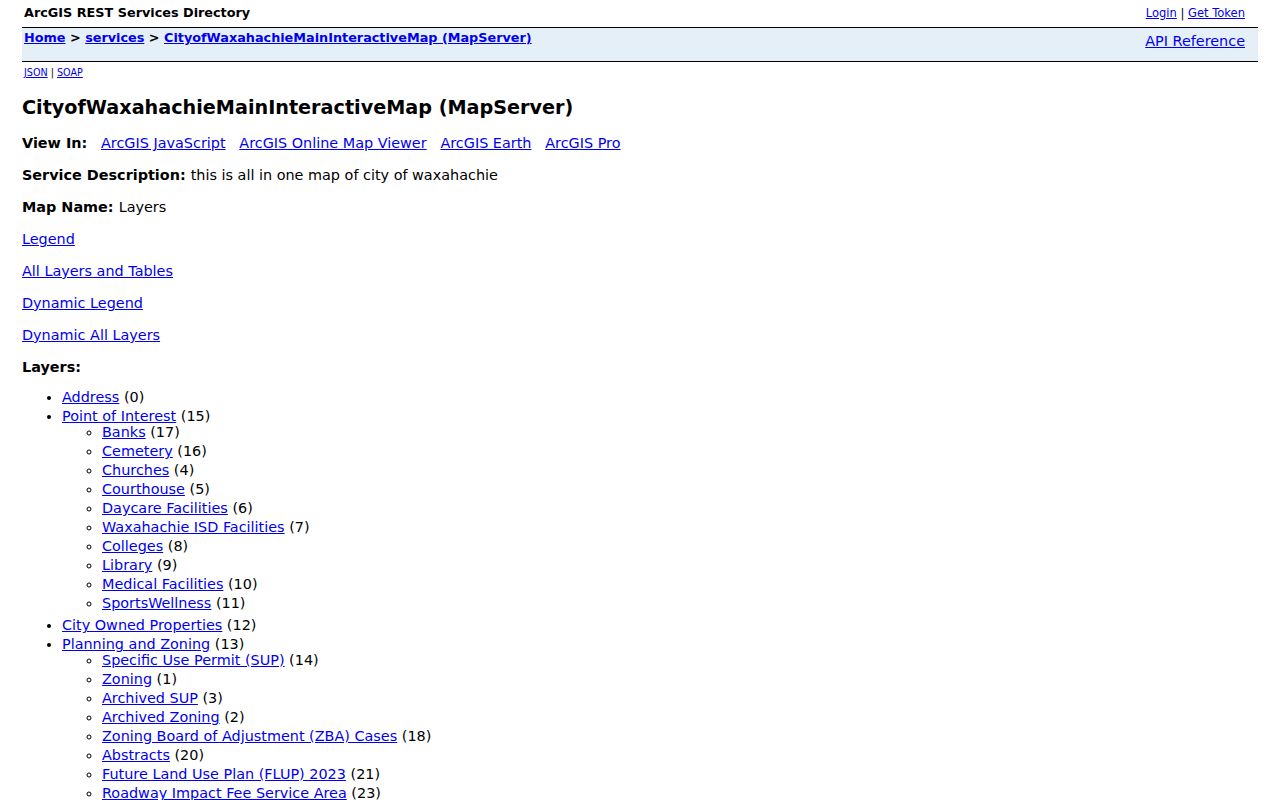This screenshot has width=1280, height=800.
Task: Open the Dynamic Legend link
Action: click(x=82, y=303)
